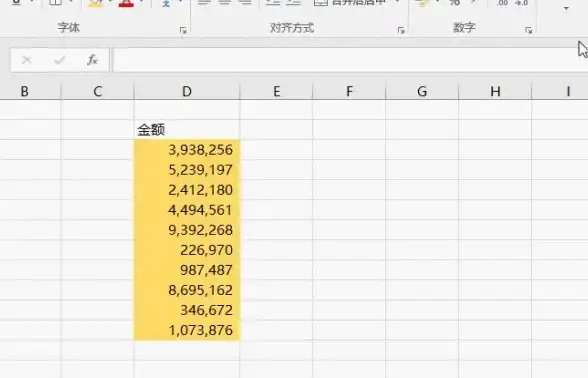Select column H header
Viewport: 588px width, 378px height.
click(495, 91)
